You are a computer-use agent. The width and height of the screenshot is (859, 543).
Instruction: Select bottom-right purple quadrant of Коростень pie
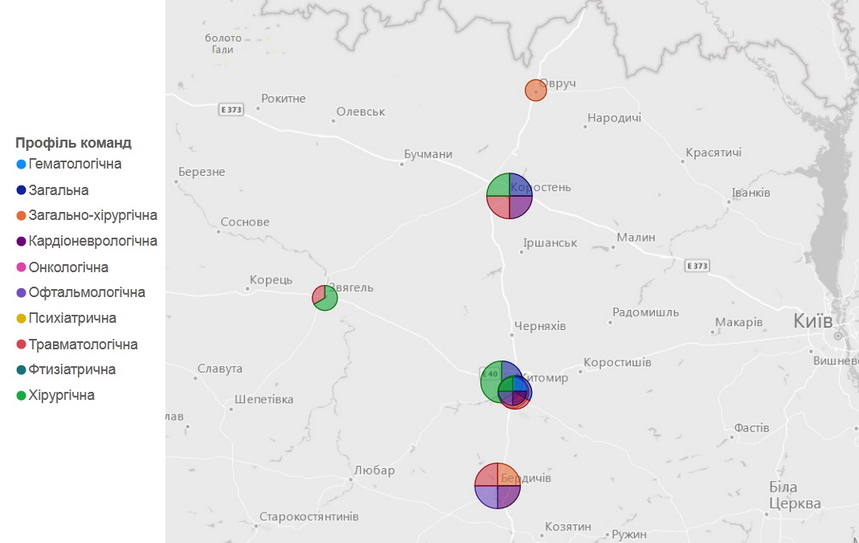point(520,206)
